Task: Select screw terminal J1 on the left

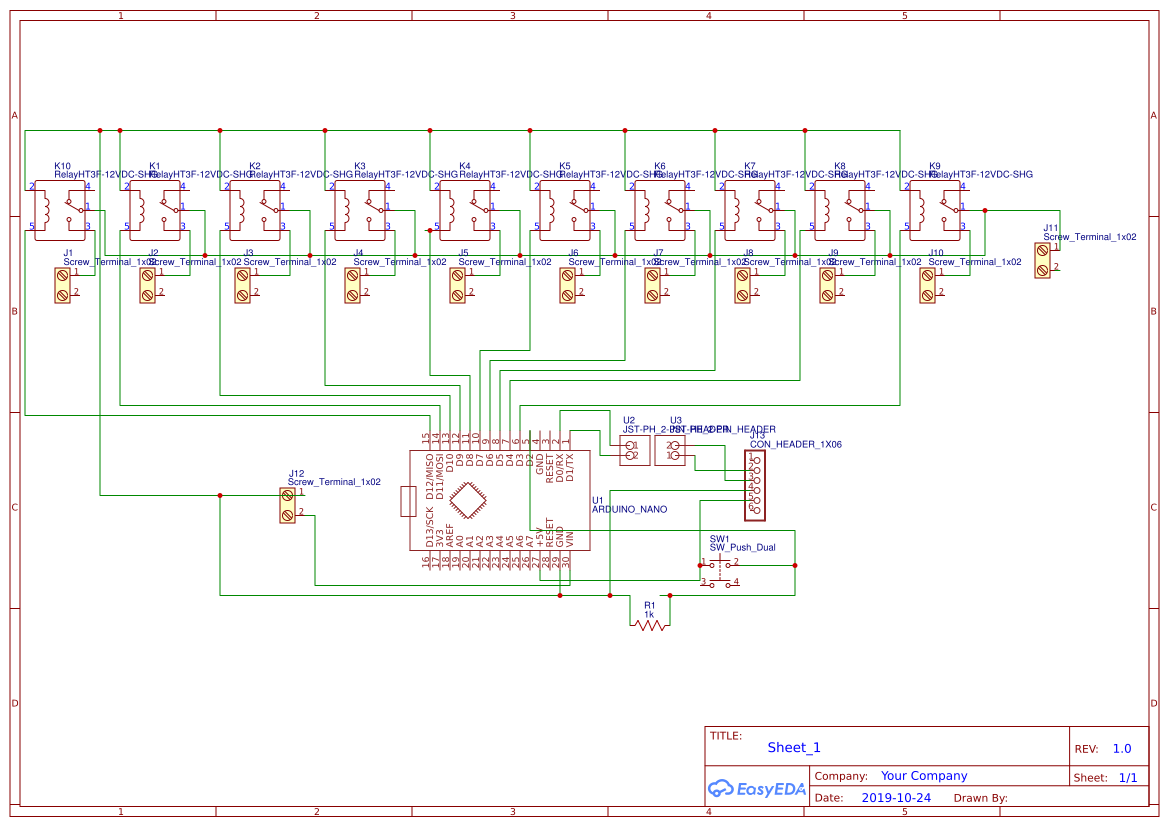Action: tap(62, 285)
